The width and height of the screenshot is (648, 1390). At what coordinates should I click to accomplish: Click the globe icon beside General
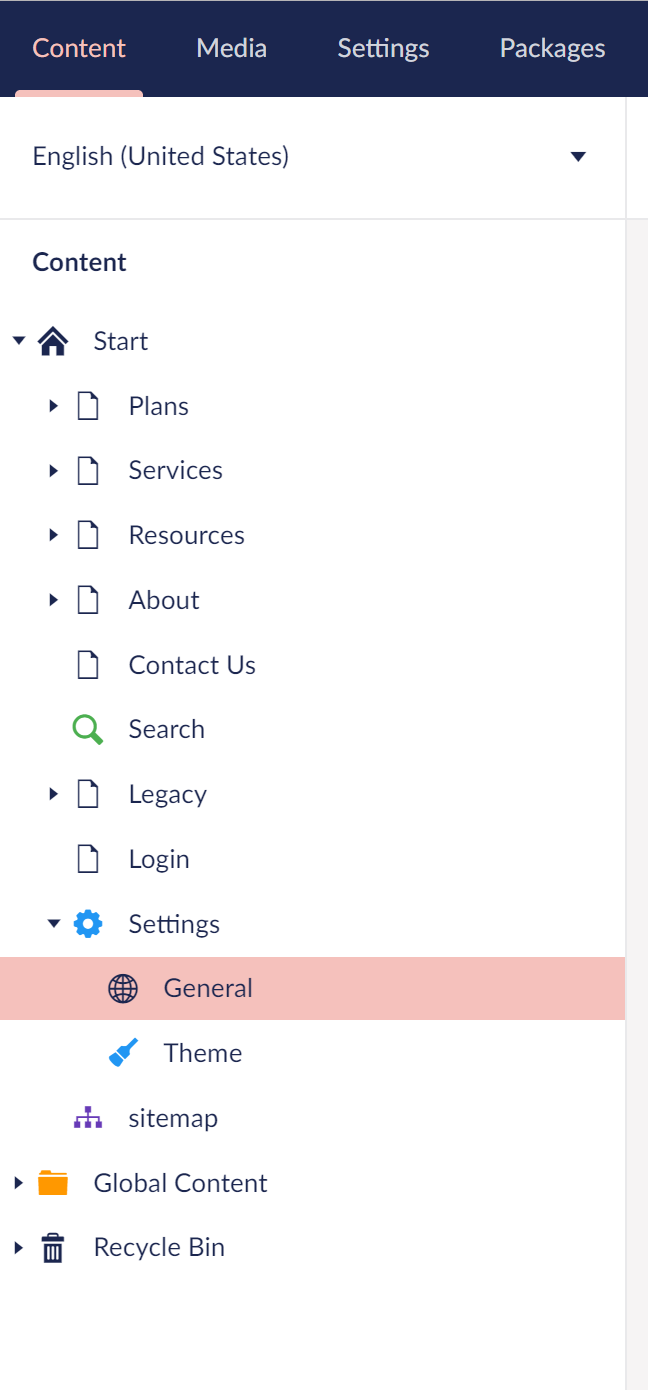[123, 989]
